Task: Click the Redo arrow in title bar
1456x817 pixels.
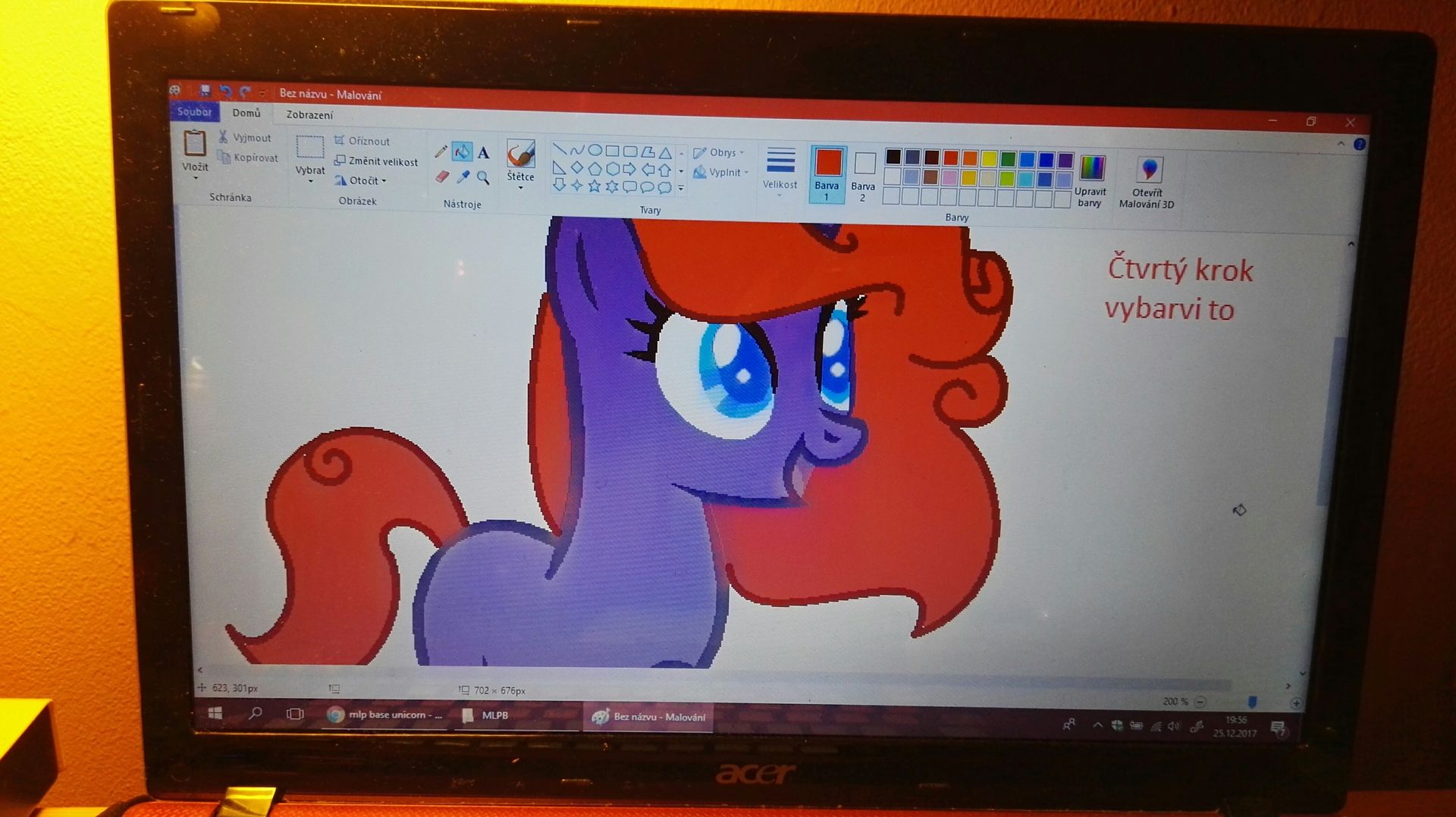Action: tap(245, 92)
